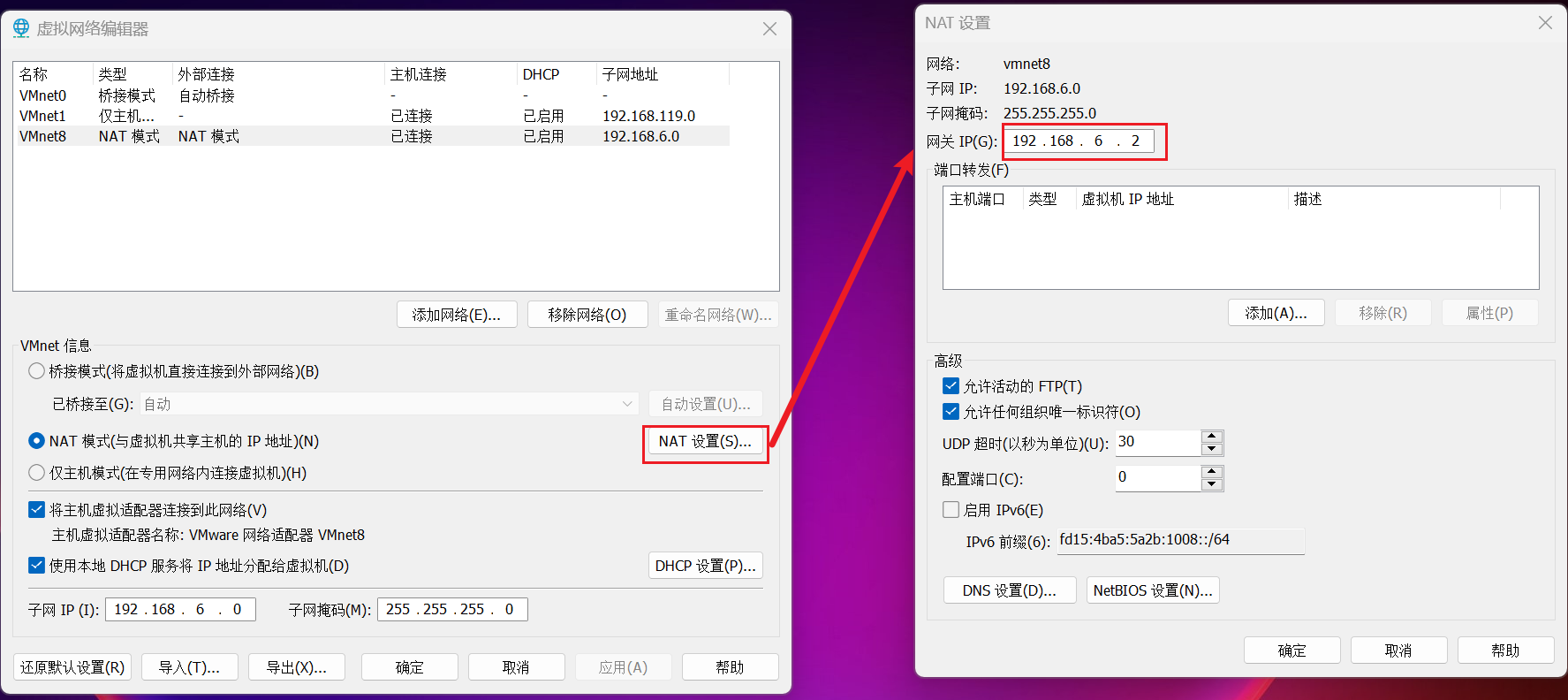Screen dimensions: 1568x700
Task: Click 取消 in network editor window
Action: 516,667
